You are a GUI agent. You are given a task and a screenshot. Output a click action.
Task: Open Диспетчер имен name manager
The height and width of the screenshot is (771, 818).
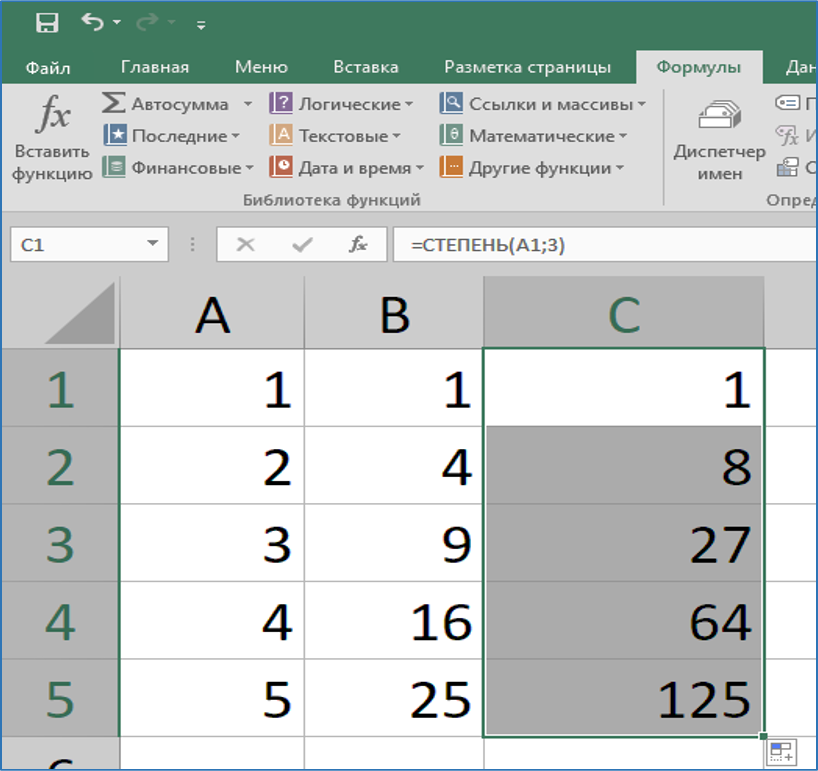pos(719,141)
